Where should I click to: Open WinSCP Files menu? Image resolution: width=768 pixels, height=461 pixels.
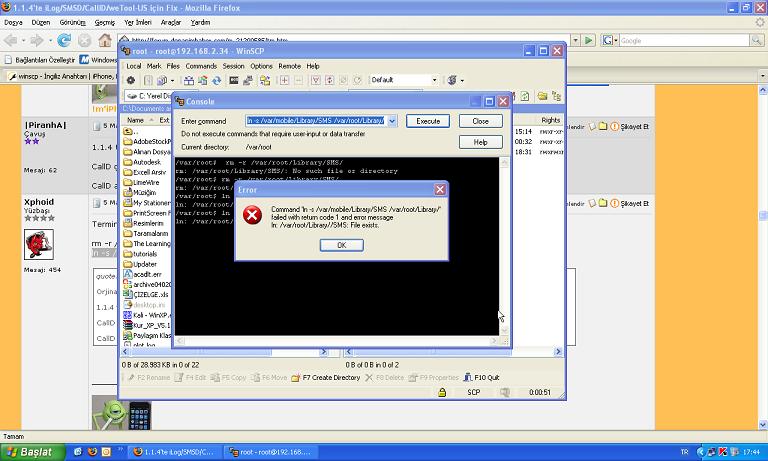[x=173, y=66]
